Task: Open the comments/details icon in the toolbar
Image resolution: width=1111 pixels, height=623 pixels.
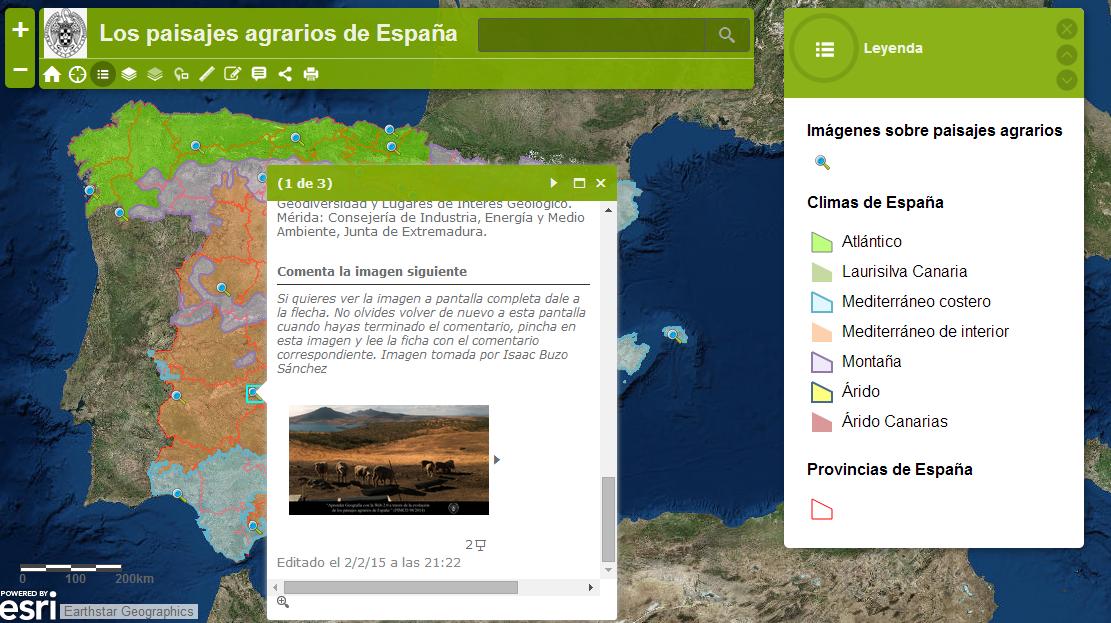Action: tap(259, 73)
